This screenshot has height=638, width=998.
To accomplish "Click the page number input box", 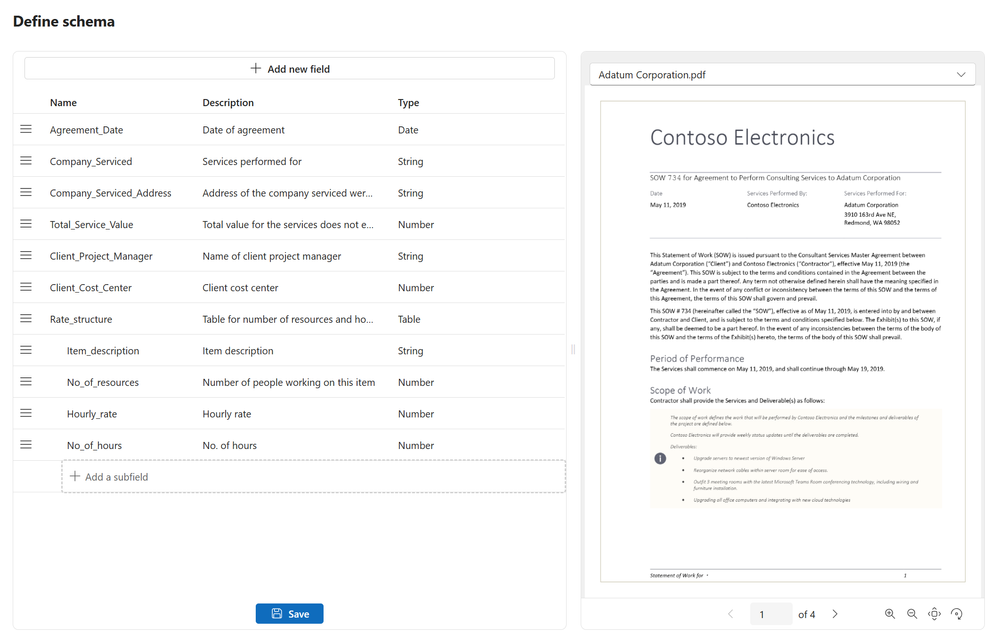I will point(768,614).
